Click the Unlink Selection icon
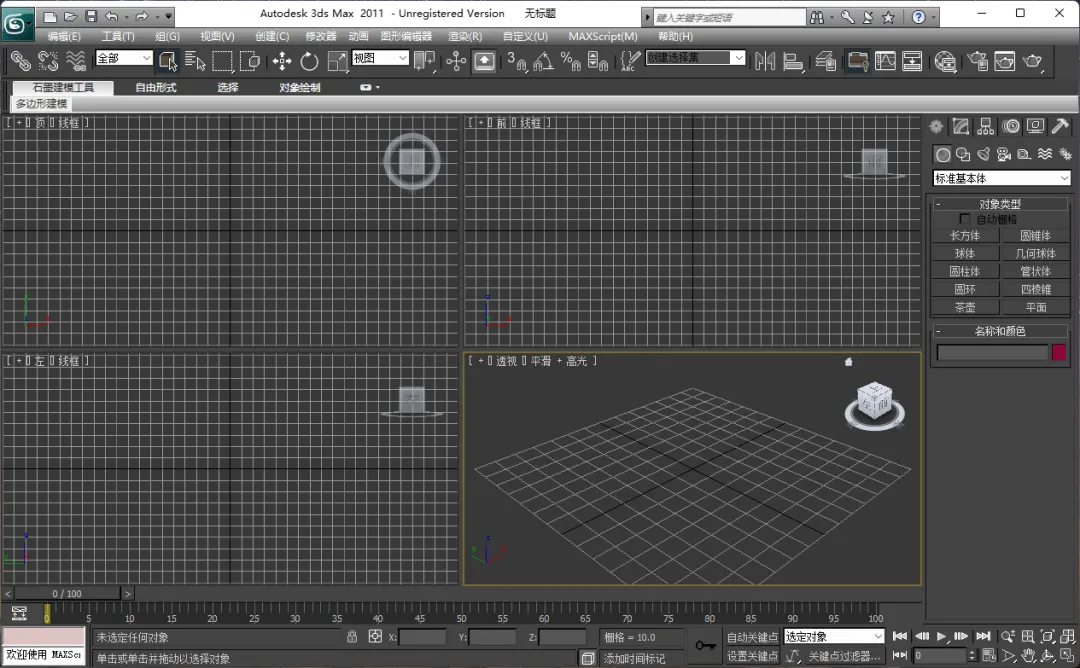This screenshot has height=668, width=1080. point(48,61)
